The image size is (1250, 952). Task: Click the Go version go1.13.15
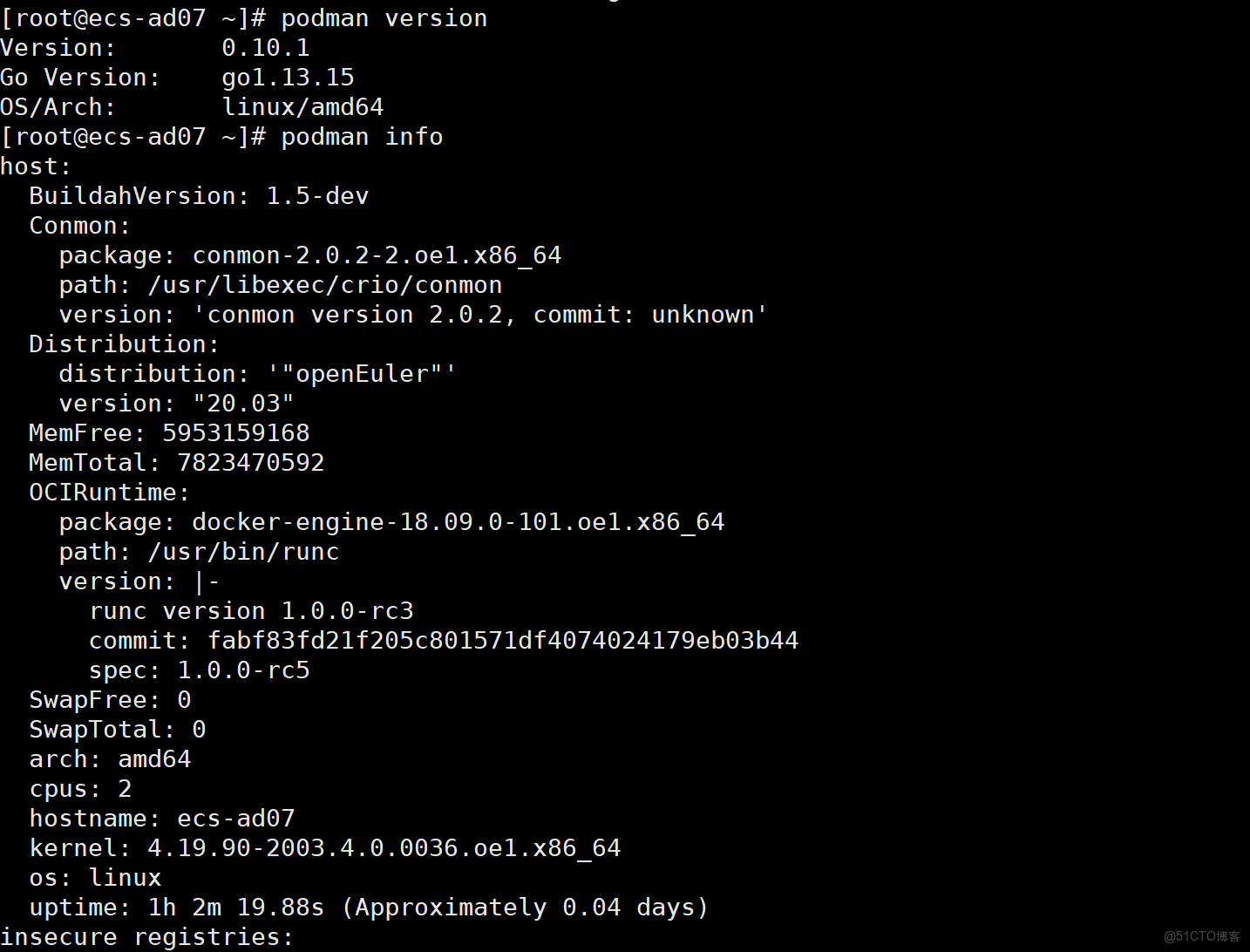pos(288,78)
